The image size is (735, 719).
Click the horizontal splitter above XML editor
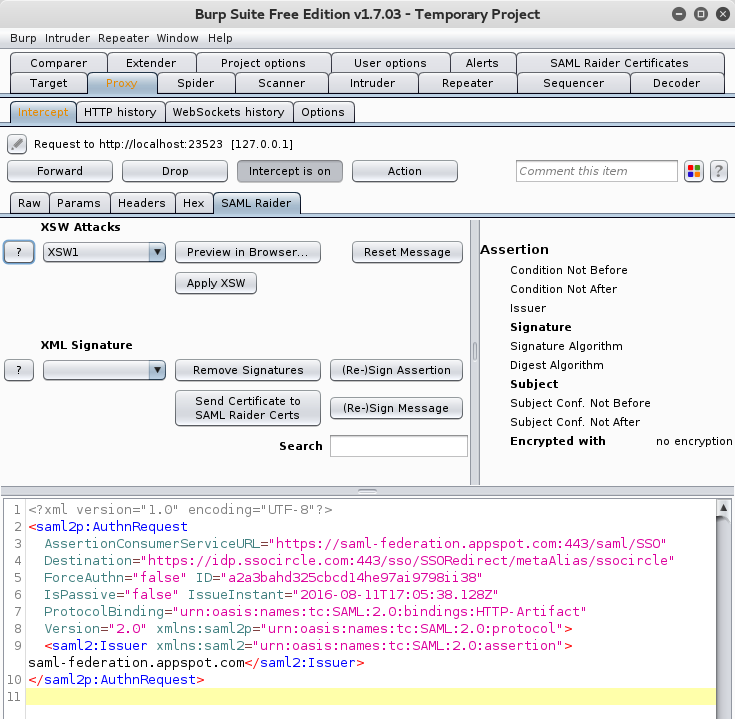(367, 491)
